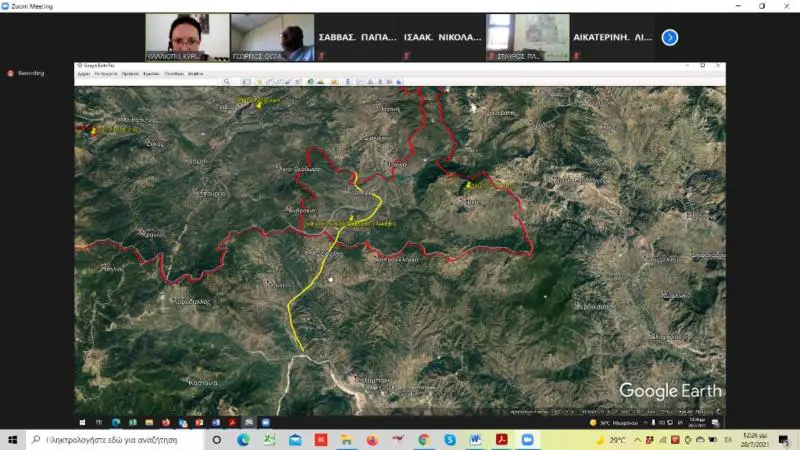Viewport: 800px width, 450px height.
Task: Open the Προβολή menu in Google Earth
Action: 130,74
